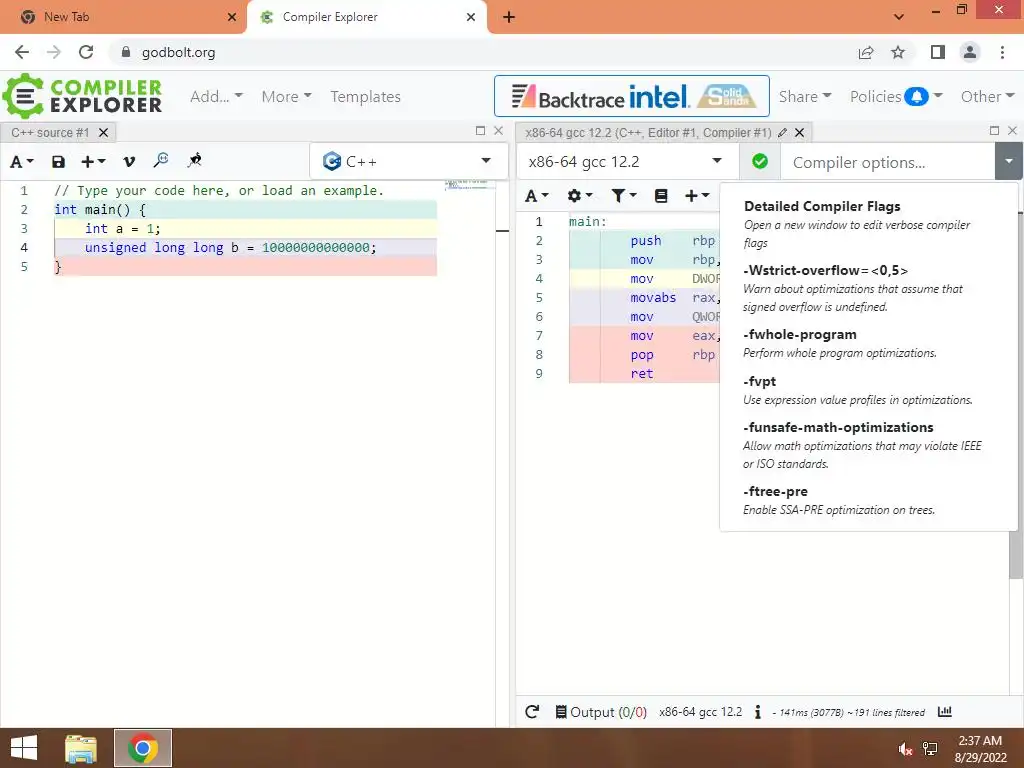
Task: Open the libraries book icon
Action: (661, 195)
